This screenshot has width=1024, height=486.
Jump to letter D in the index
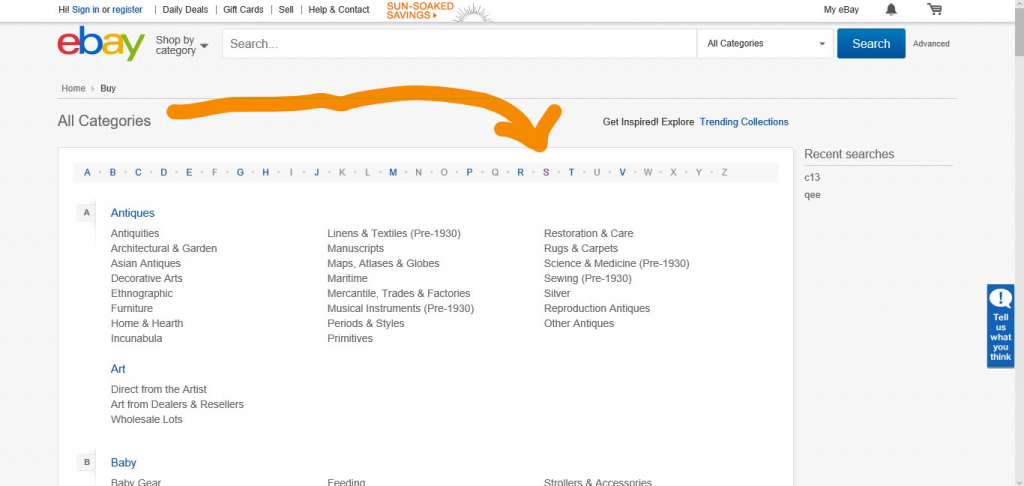163,172
